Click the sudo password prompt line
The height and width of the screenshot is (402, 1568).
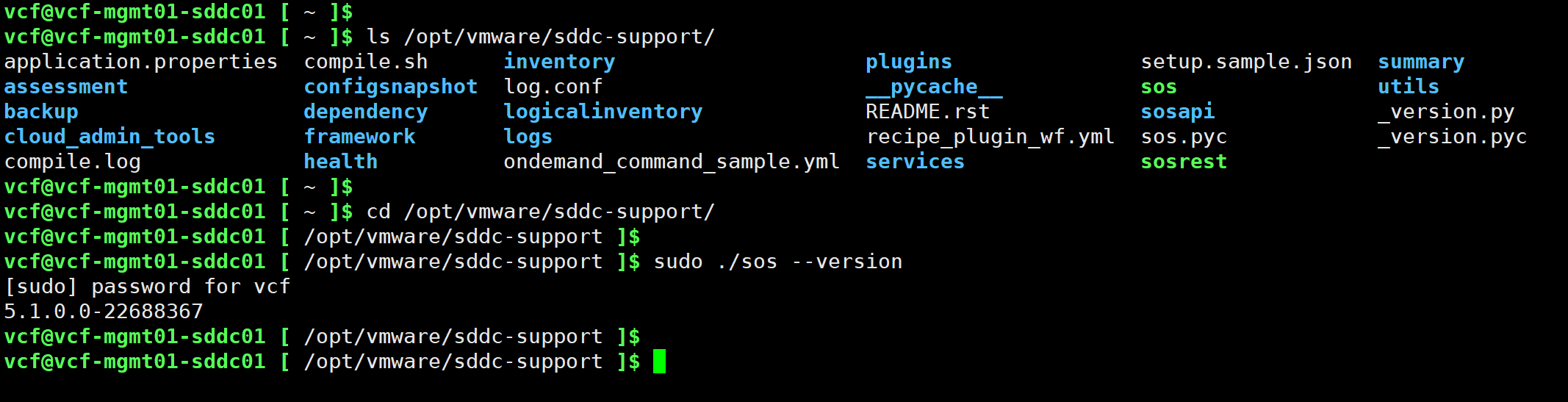click(x=147, y=287)
